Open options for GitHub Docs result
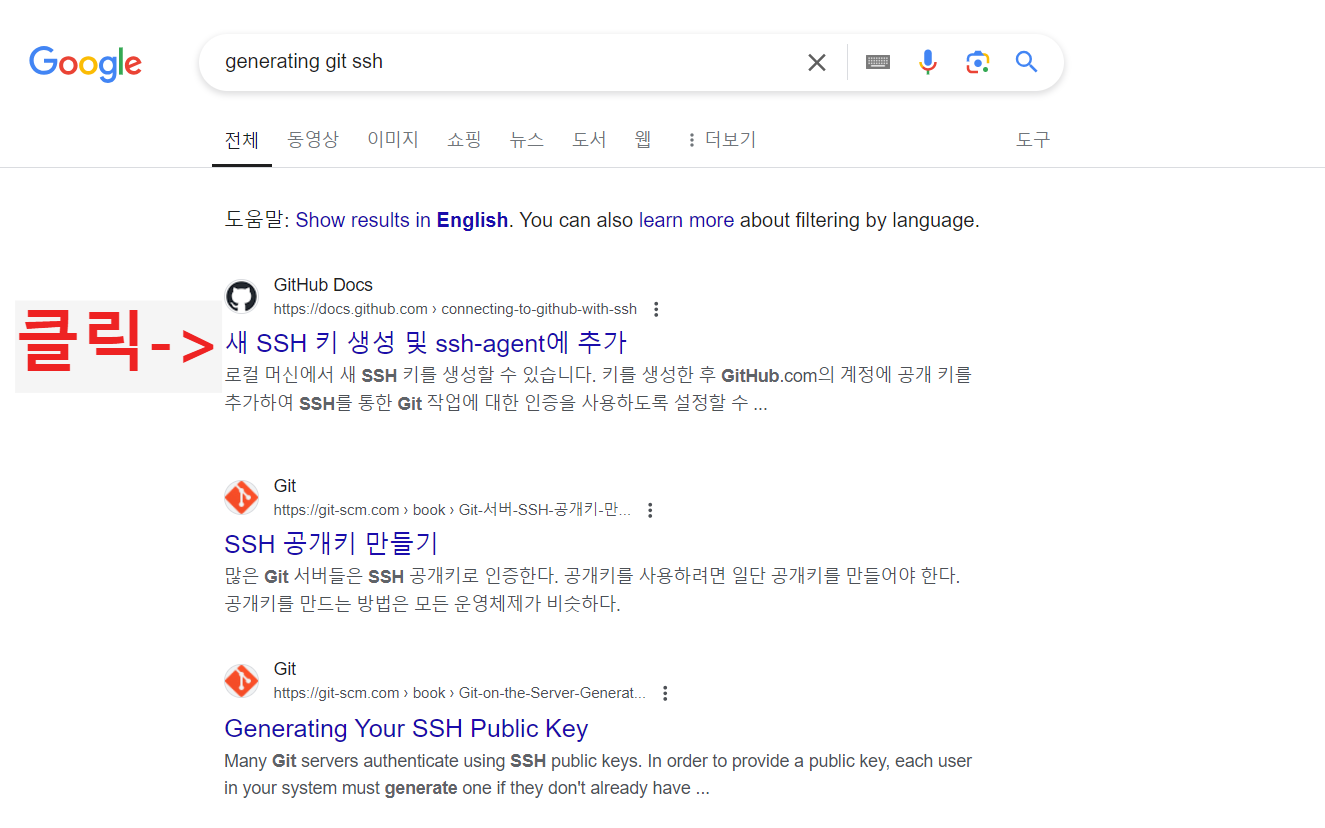Screen dimensions: 1325x828 [x=656, y=309]
